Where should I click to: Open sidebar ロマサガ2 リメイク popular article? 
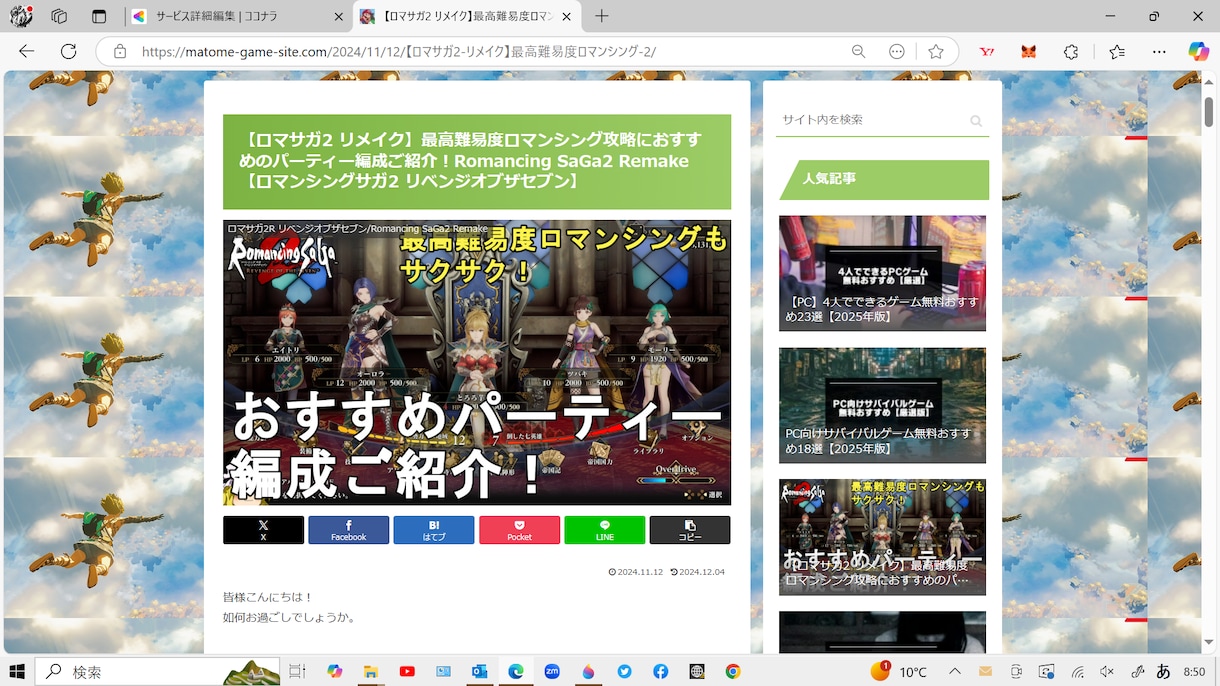(x=882, y=537)
